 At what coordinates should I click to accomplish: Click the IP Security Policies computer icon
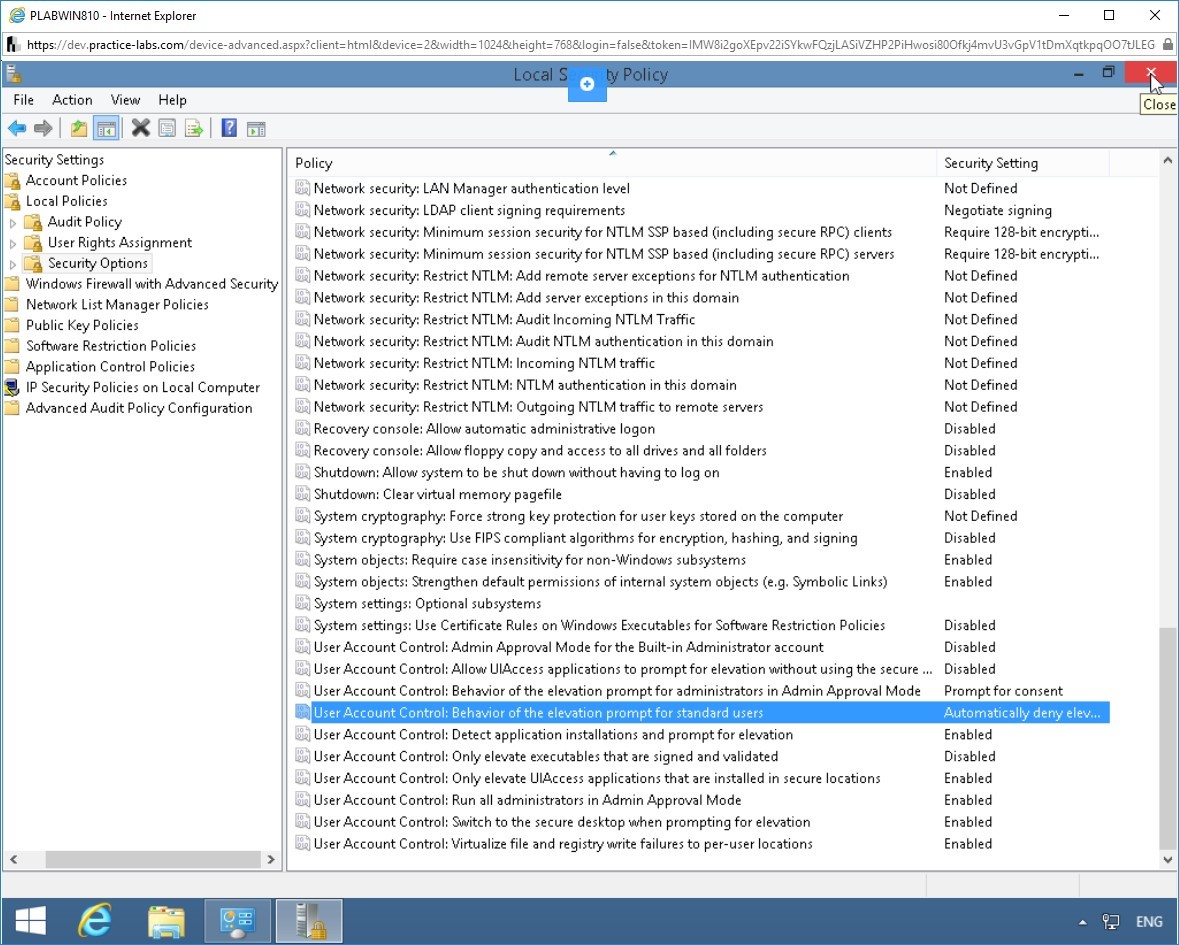12,387
